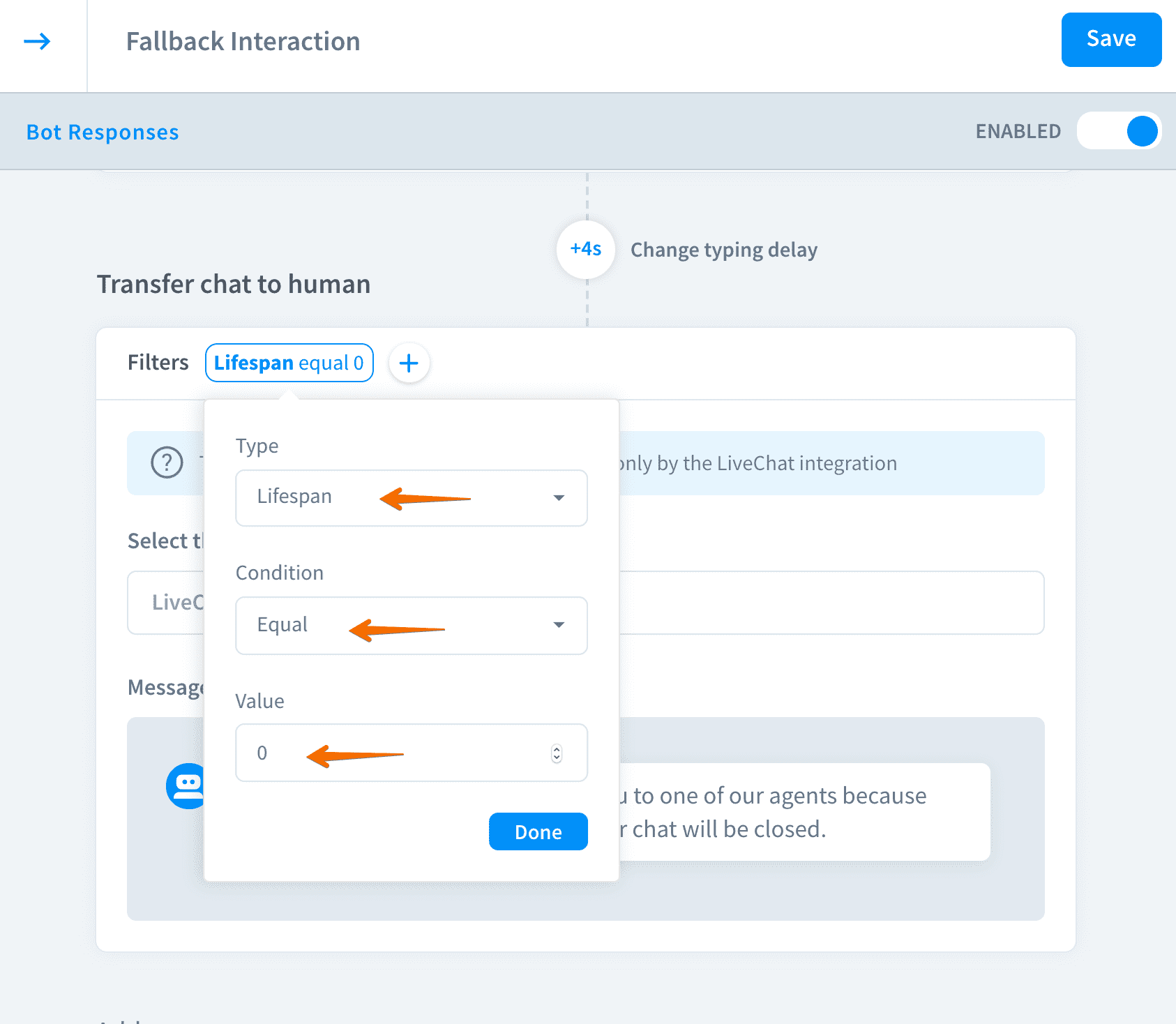Click the LiveChat select field

click(830, 603)
